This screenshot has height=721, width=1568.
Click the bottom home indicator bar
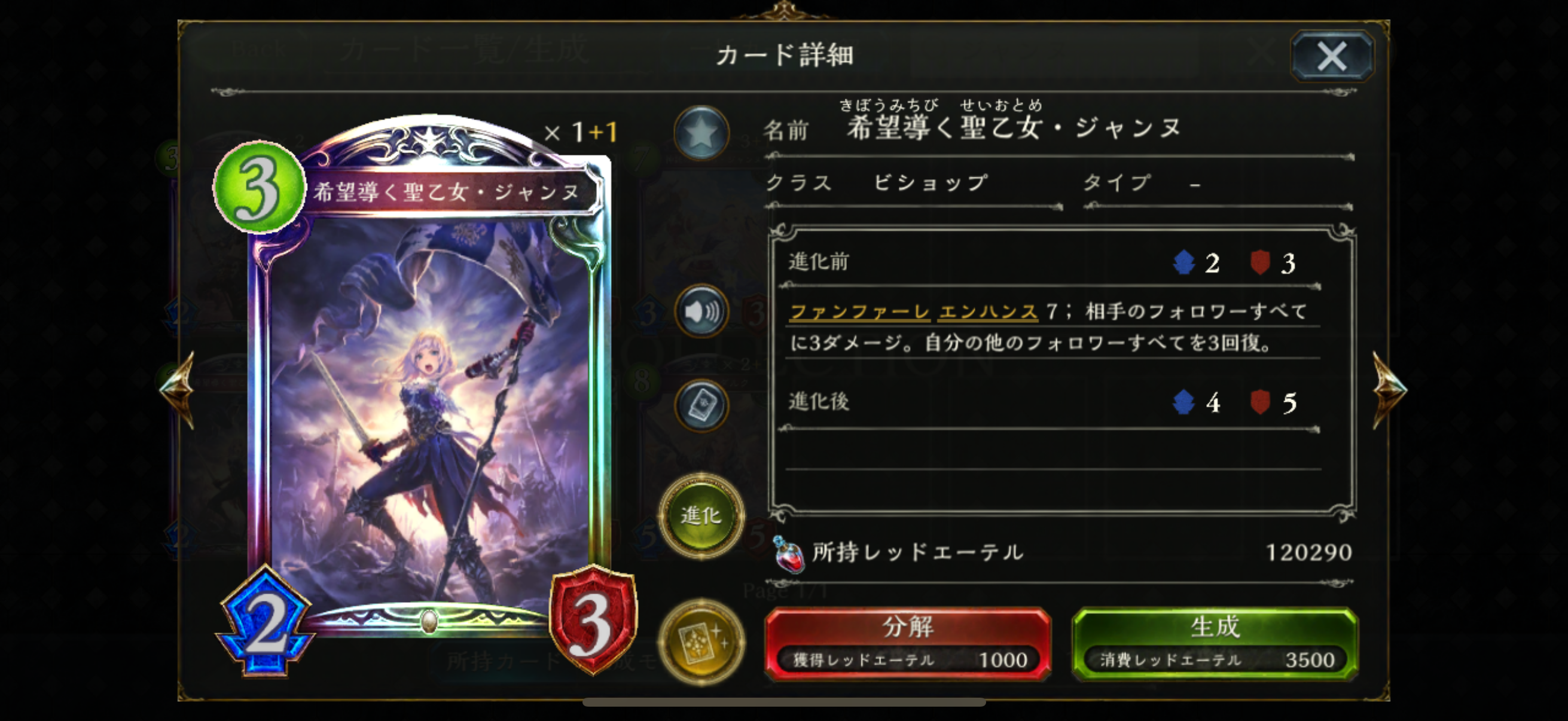pos(784,702)
